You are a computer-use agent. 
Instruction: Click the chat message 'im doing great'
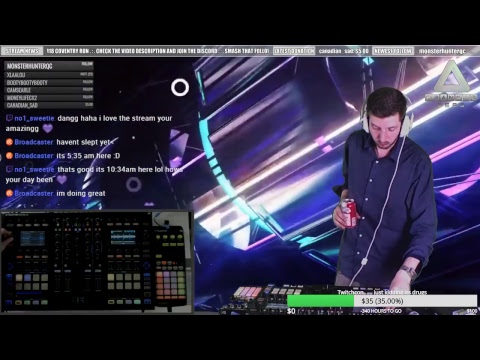[81, 193]
